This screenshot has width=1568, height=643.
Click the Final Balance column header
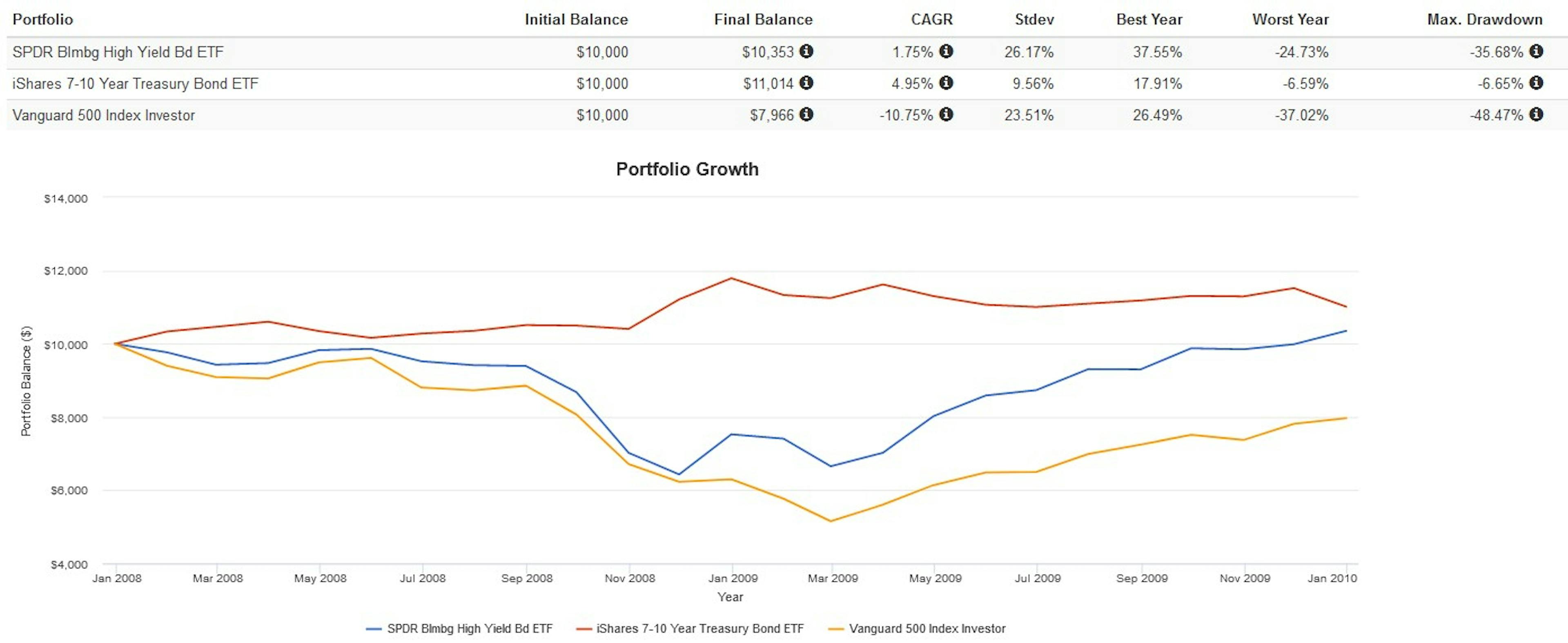coord(763,20)
